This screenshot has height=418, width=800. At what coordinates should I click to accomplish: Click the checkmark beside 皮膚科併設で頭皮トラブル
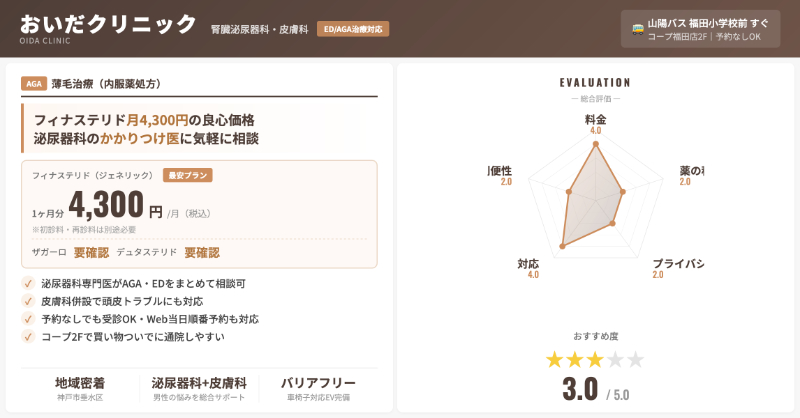click(x=28, y=301)
